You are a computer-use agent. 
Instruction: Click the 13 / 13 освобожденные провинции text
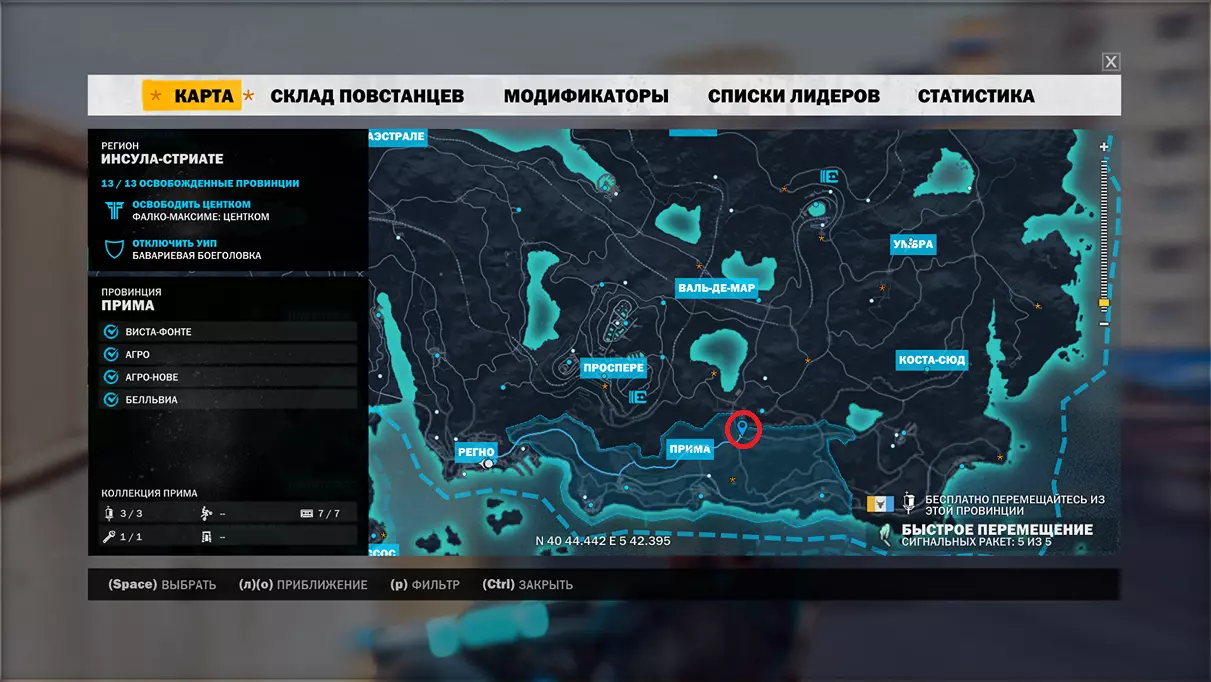click(200, 184)
